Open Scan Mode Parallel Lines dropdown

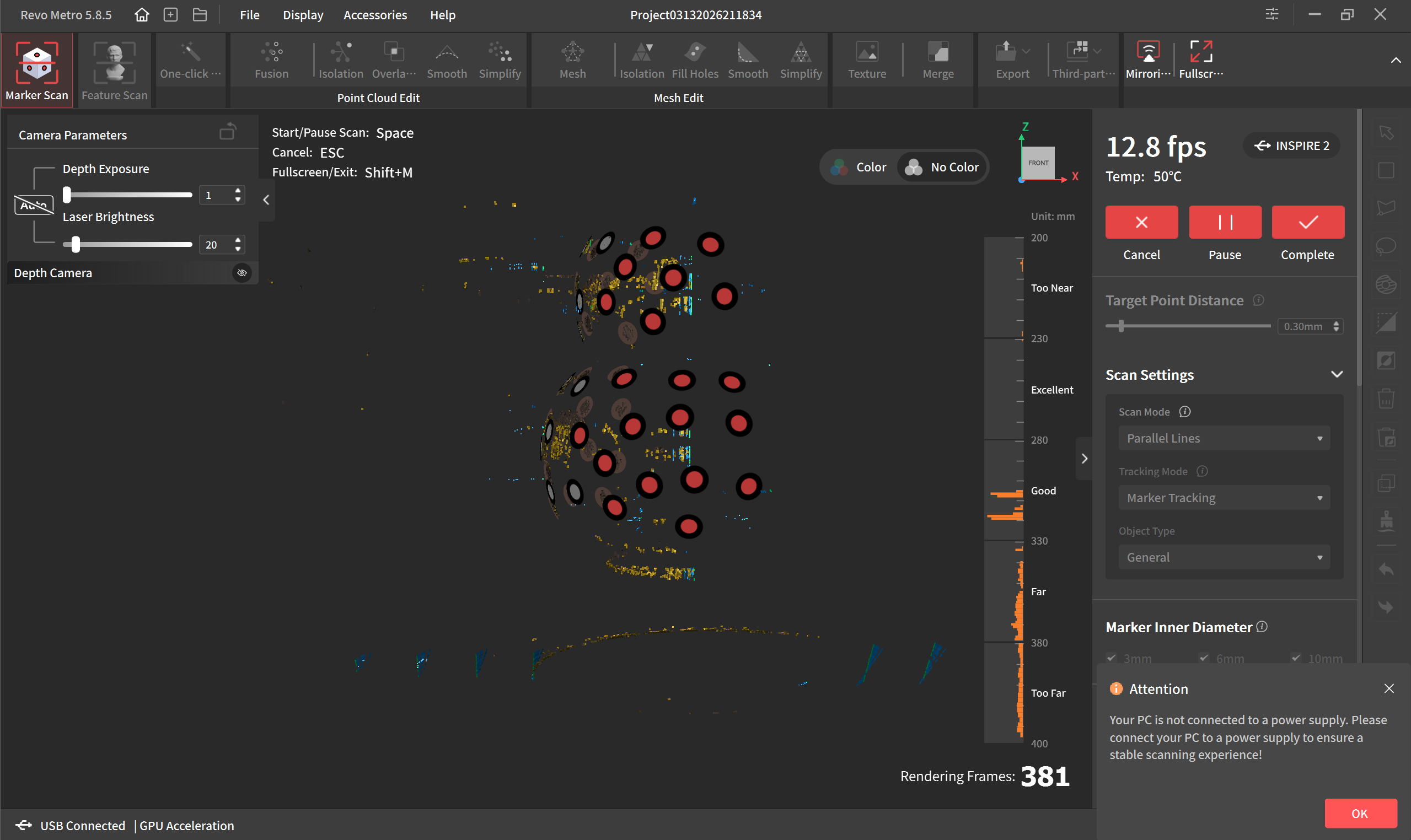click(x=1224, y=438)
